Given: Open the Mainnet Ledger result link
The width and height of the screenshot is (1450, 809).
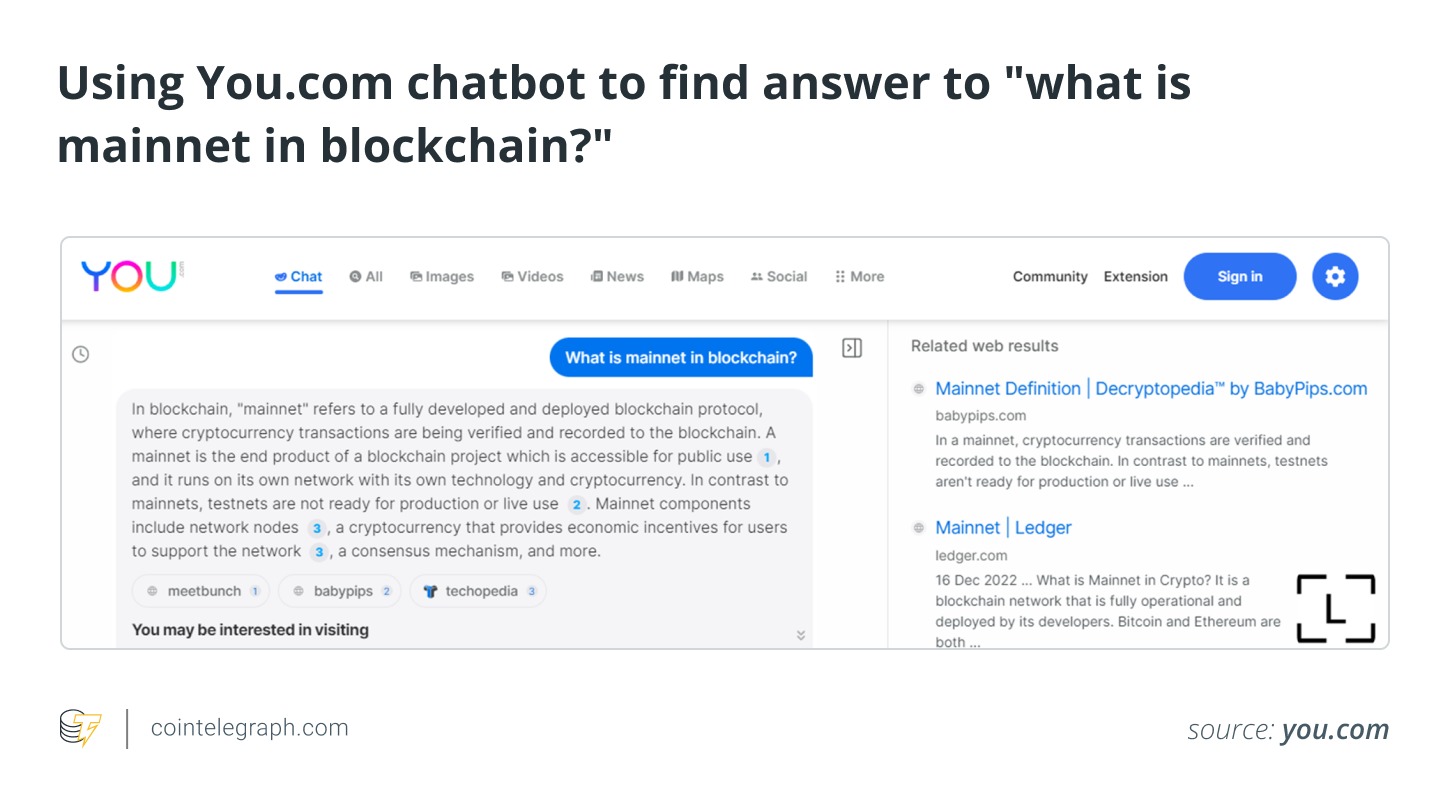Looking at the screenshot, I should pos(1003,528).
